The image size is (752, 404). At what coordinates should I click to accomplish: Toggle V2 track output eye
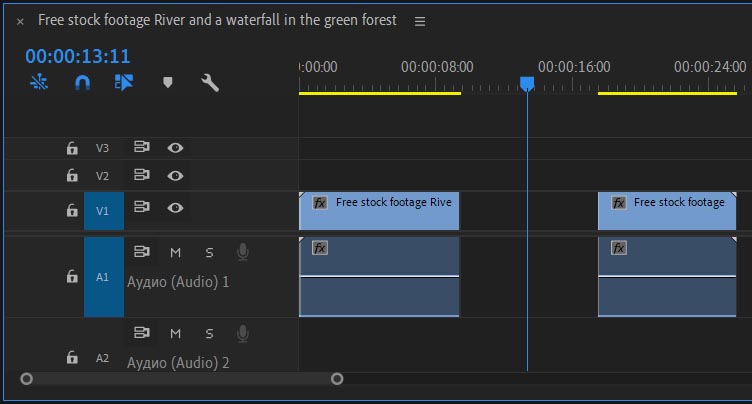(x=175, y=175)
